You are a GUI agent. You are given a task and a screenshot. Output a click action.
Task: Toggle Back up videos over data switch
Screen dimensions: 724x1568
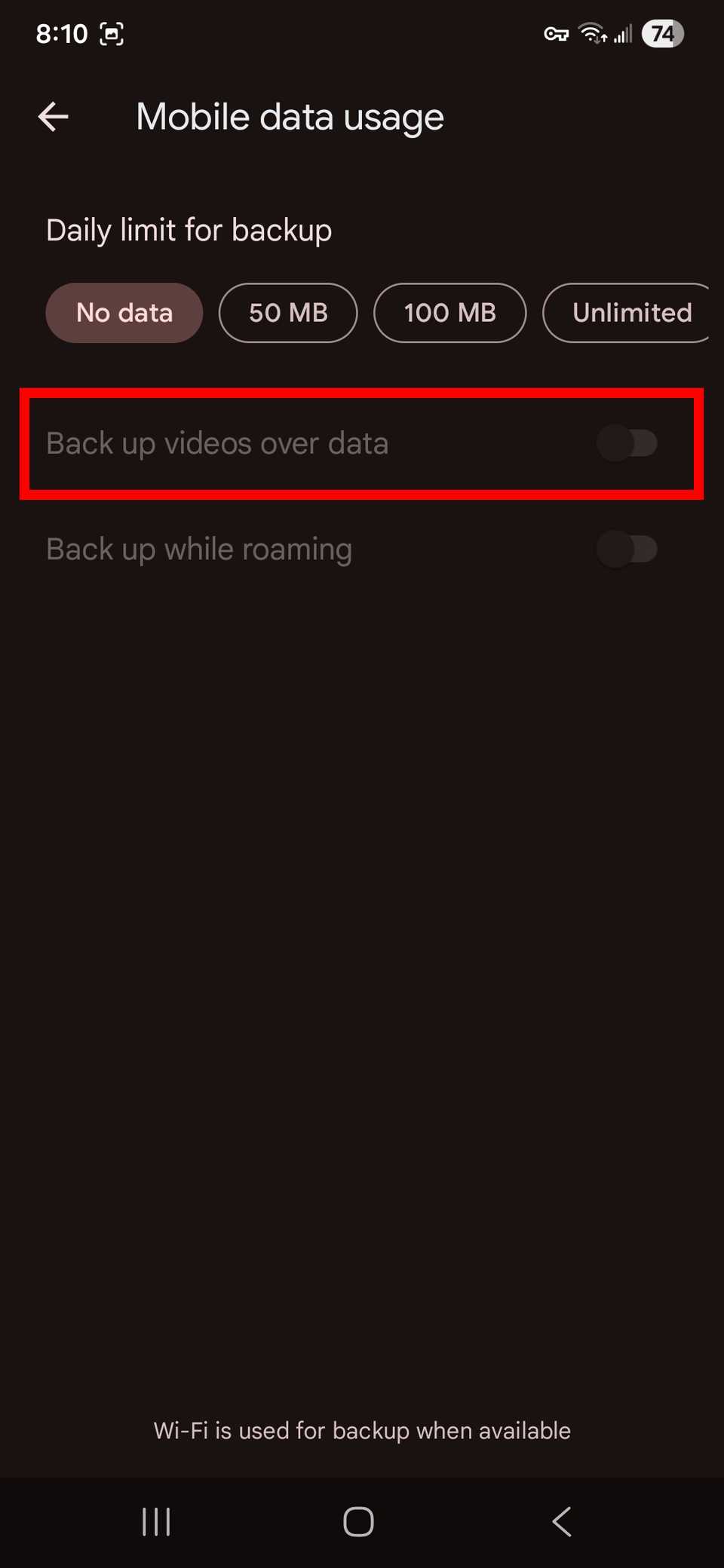[627, 443]
